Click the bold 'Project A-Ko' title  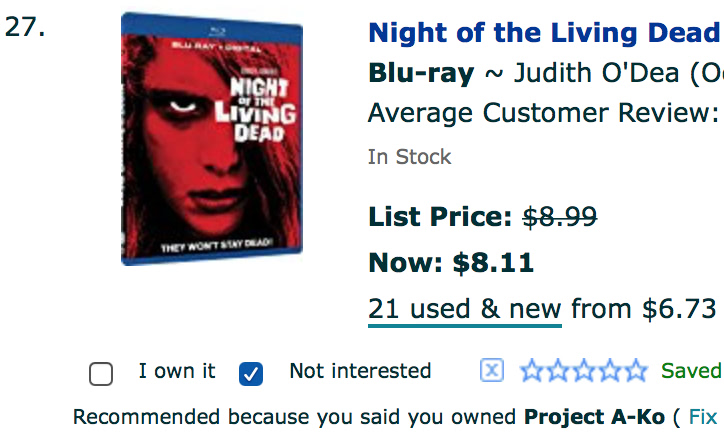[x=594, y=417]
